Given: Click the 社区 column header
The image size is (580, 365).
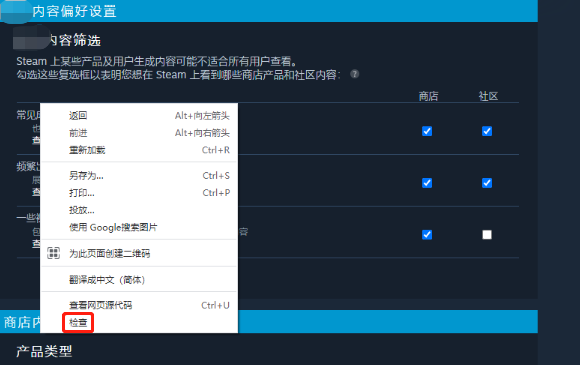Looking at the screenshot, I should [488, 96].
